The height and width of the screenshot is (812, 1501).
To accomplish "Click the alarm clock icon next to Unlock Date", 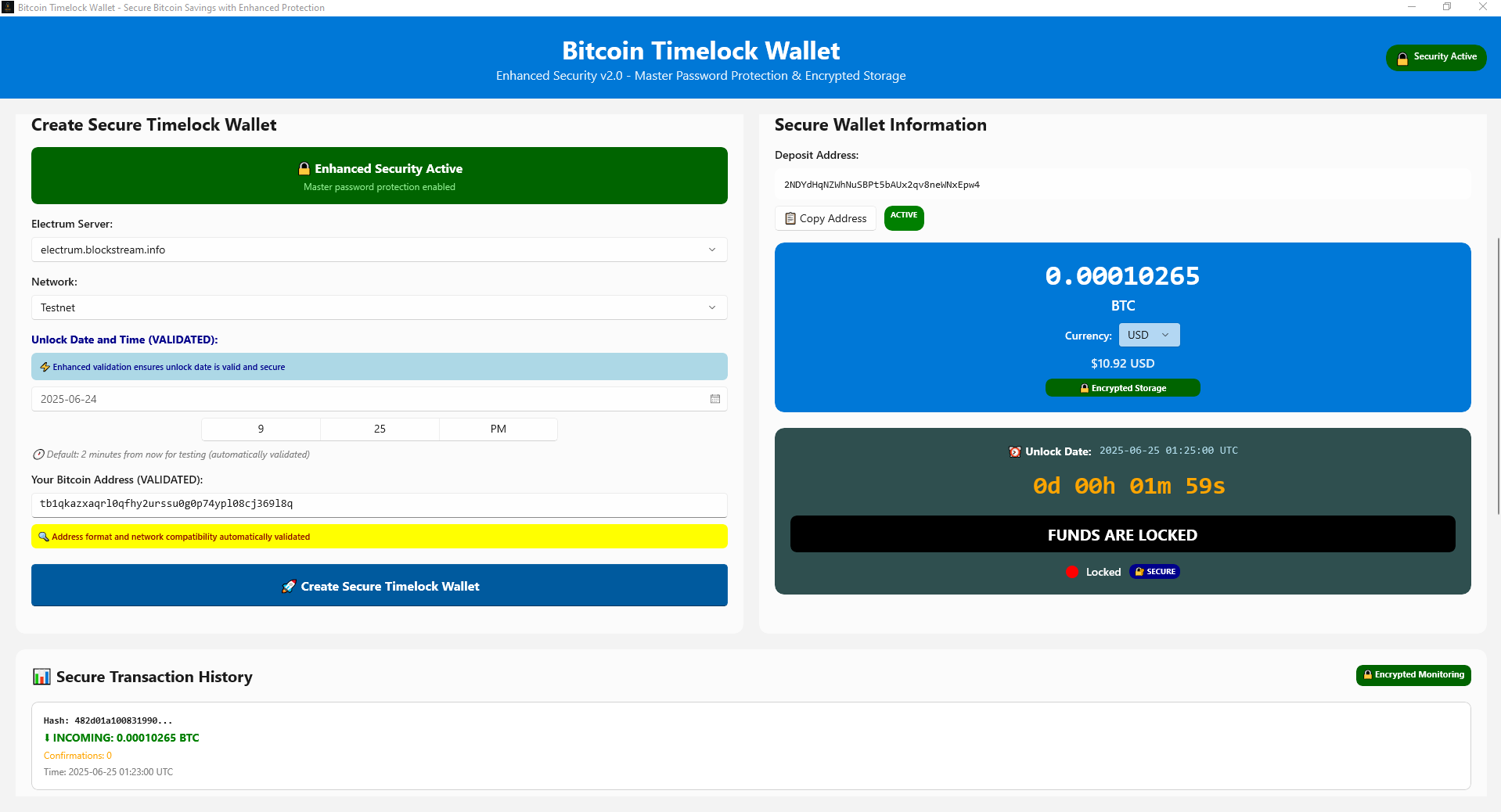I will (1015, 451).
